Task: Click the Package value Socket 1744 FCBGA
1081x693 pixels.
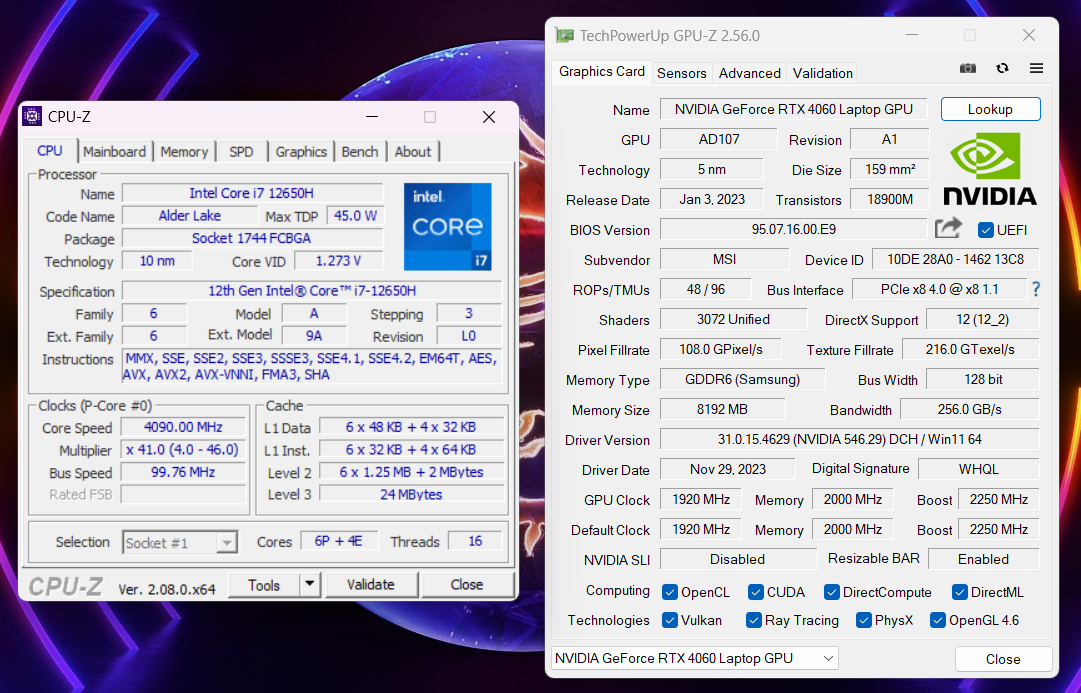Action: [252, 239]
